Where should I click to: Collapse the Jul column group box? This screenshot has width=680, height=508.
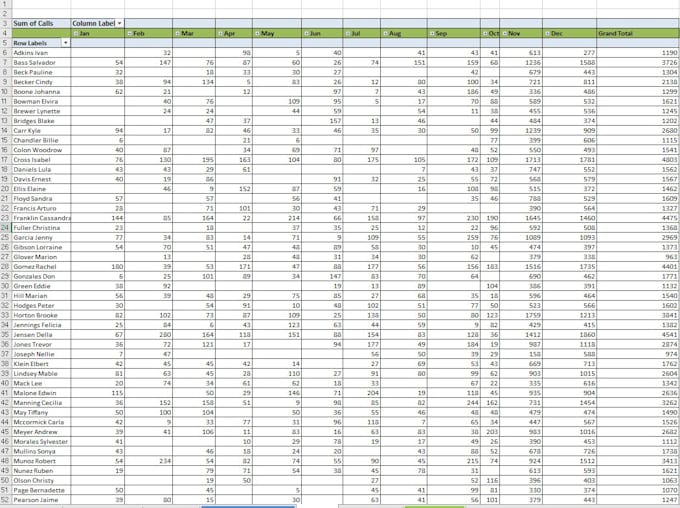point(348,33)
